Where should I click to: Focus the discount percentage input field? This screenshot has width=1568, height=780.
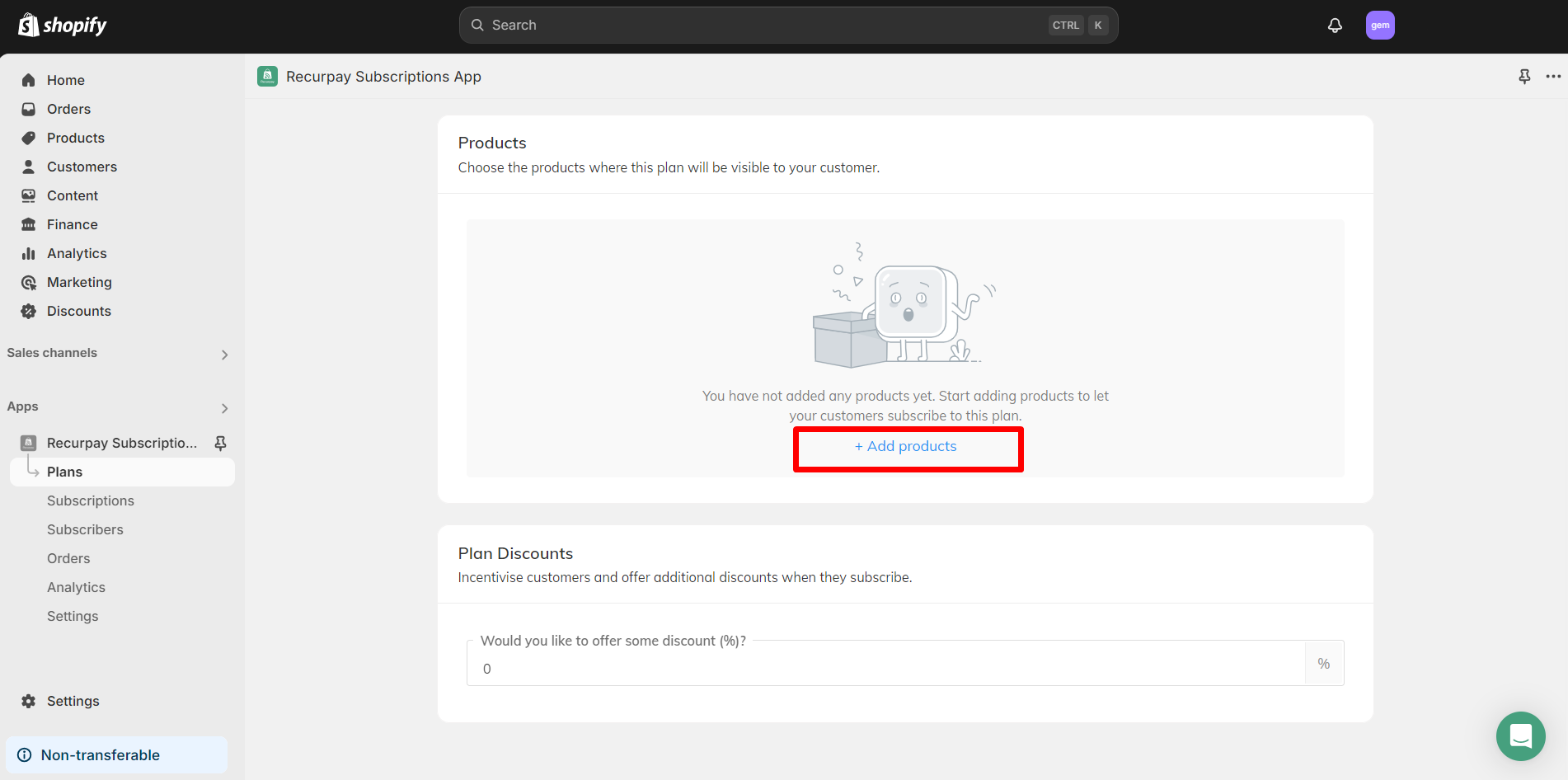tap(886, 668)
